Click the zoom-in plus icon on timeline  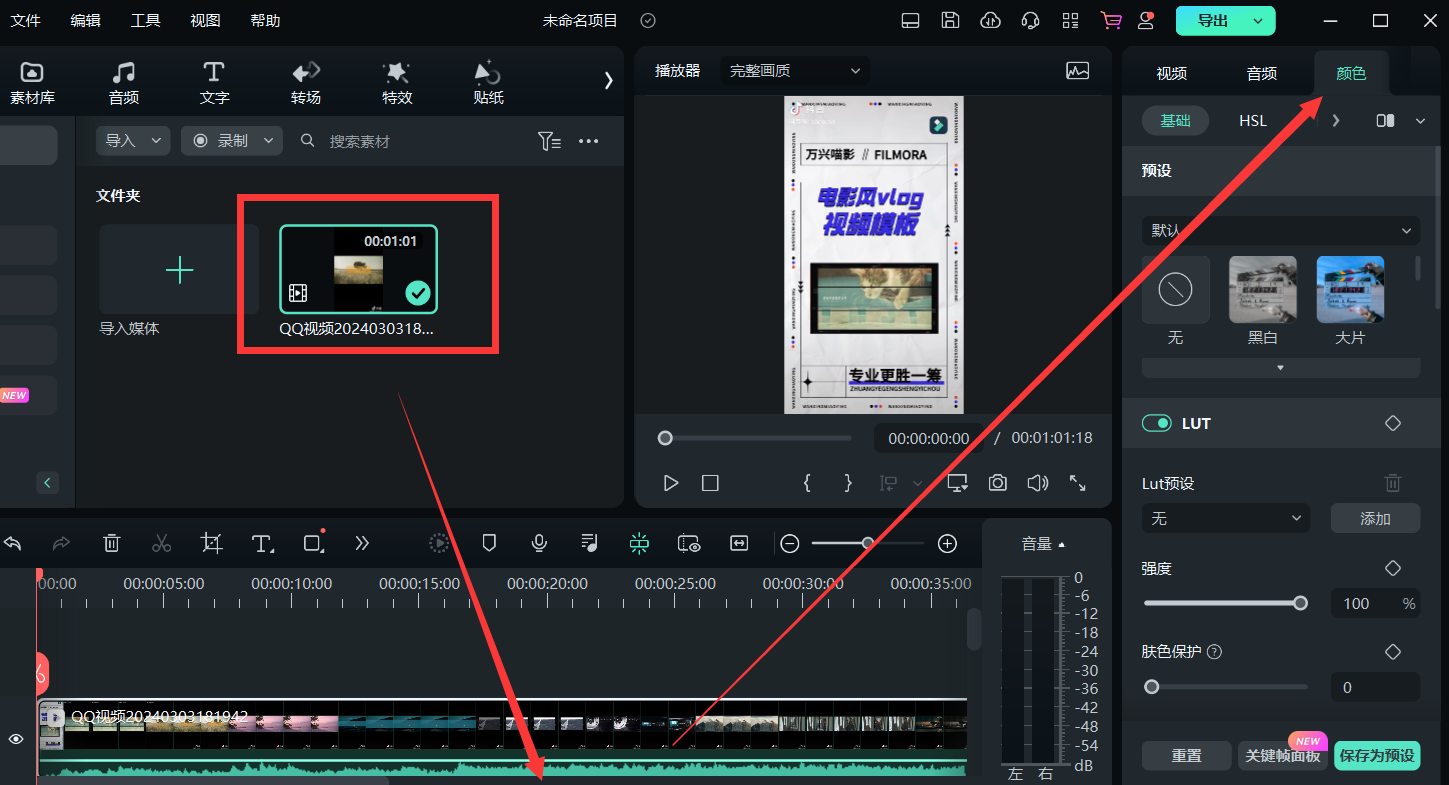[947, 544]
